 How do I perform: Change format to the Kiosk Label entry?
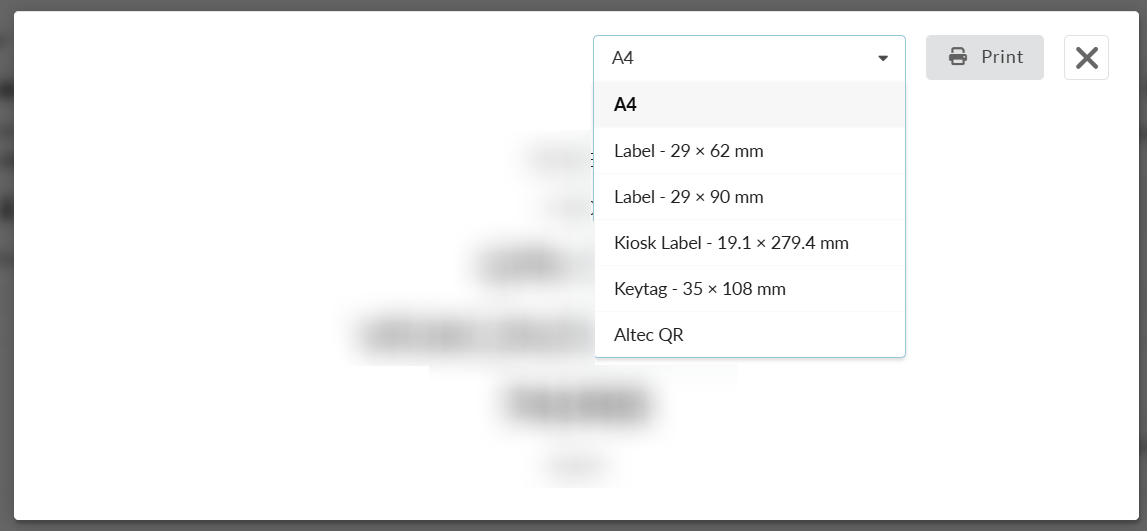731,243
